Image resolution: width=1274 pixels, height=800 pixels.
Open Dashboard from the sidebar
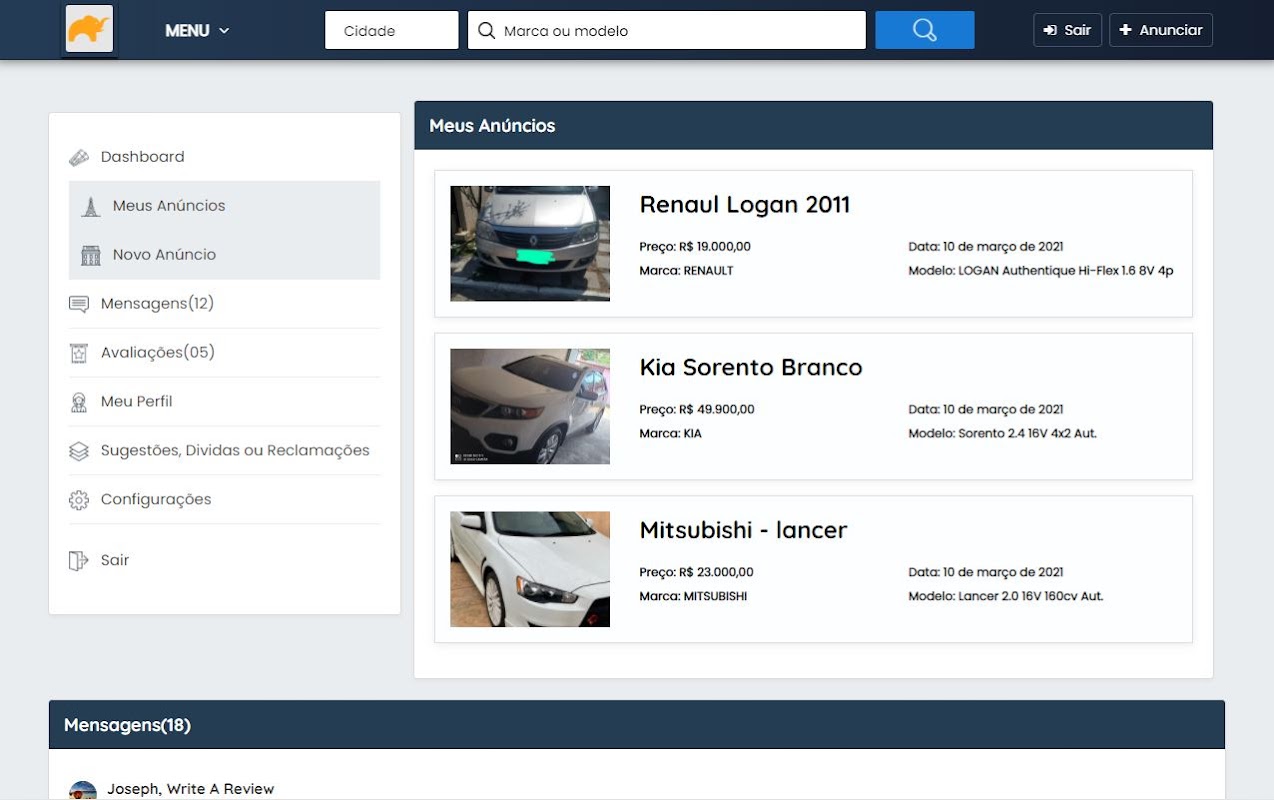click(x=142, y=157)
